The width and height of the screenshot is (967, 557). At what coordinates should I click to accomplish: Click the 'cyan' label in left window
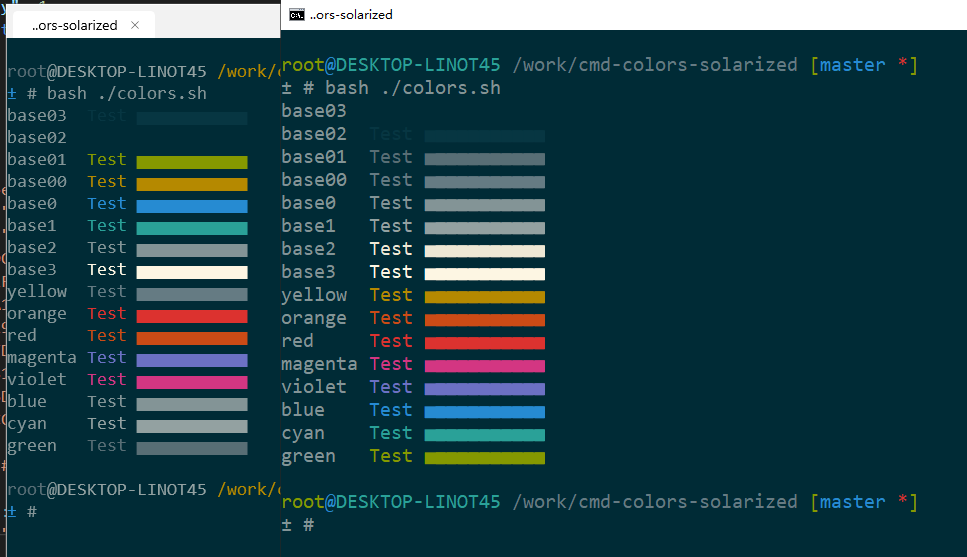pos(27,424)
